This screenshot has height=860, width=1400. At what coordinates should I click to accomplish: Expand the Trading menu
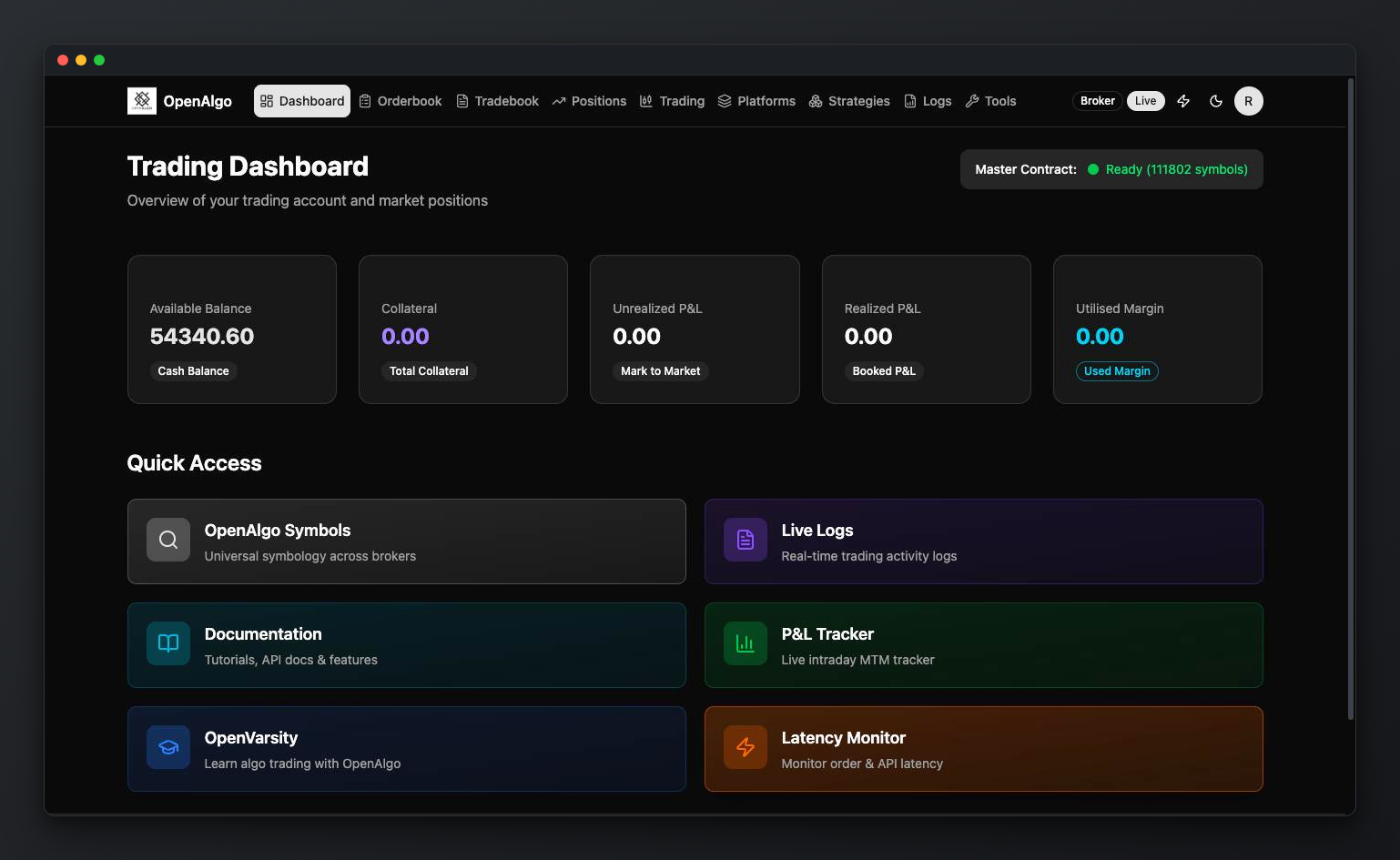tap(672, 101)
